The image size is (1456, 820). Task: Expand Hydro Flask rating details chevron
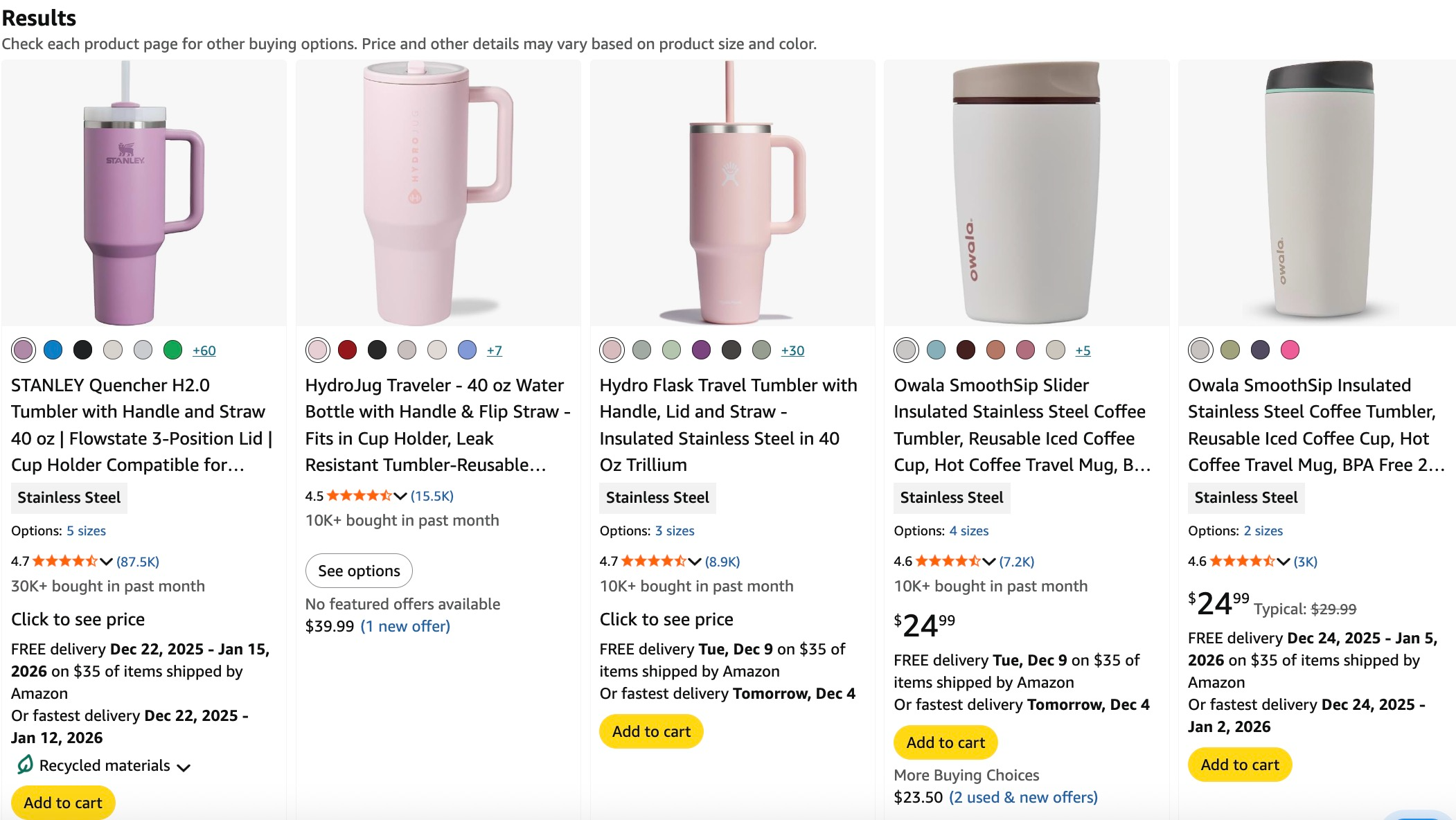coord(693,561)
